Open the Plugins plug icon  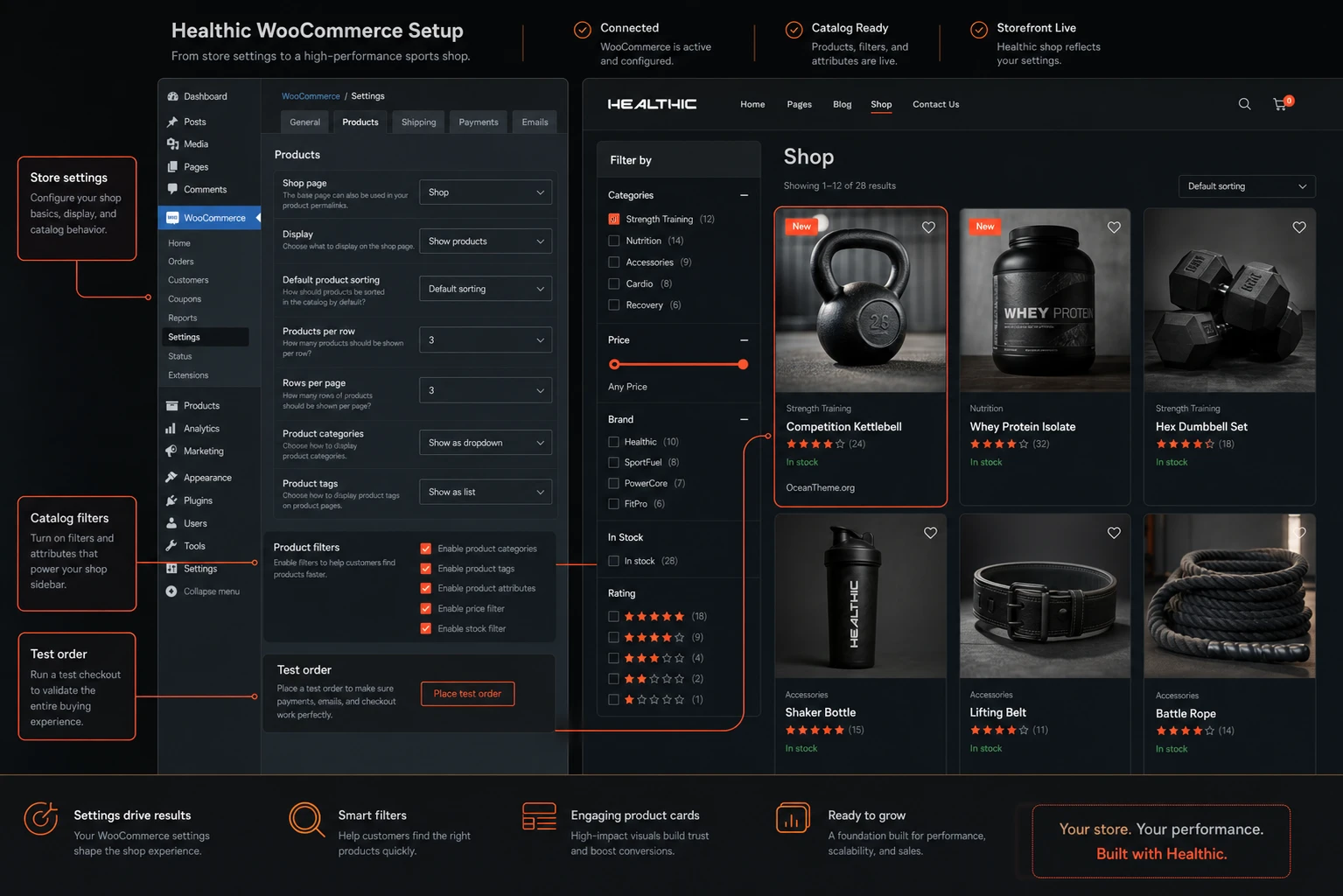pos(171,500)
